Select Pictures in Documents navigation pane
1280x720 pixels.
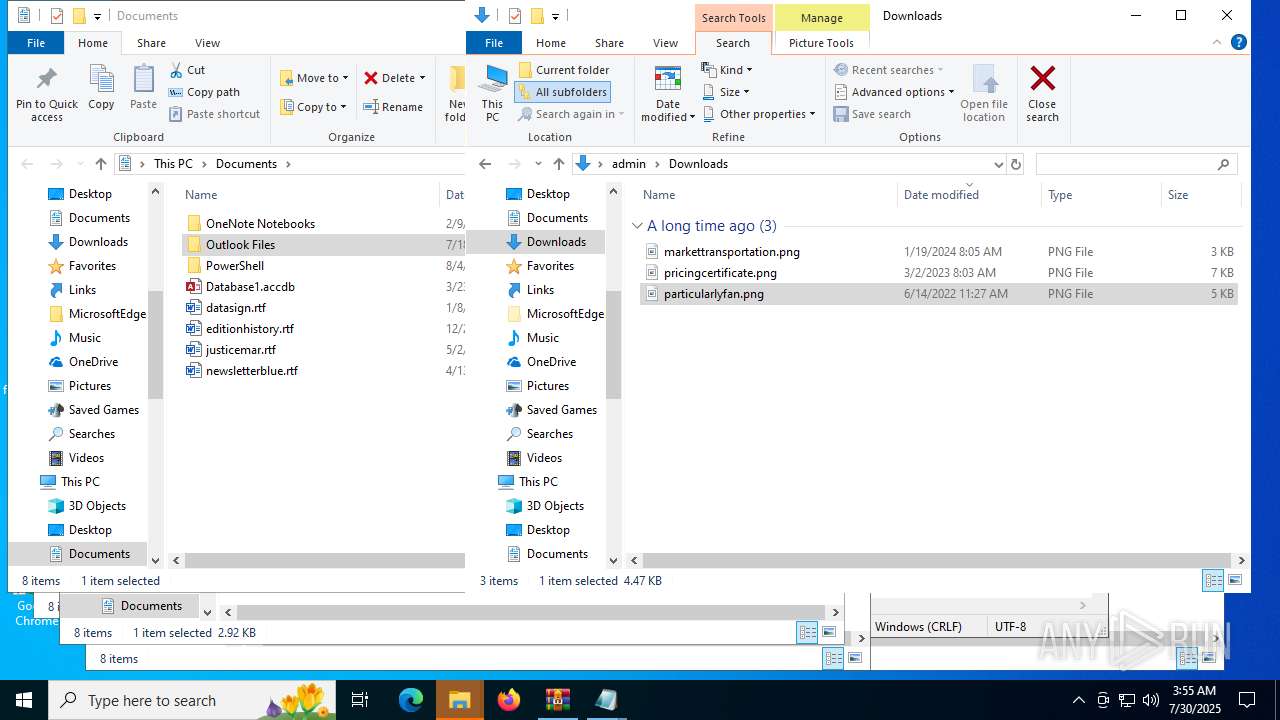pos(90,386)
